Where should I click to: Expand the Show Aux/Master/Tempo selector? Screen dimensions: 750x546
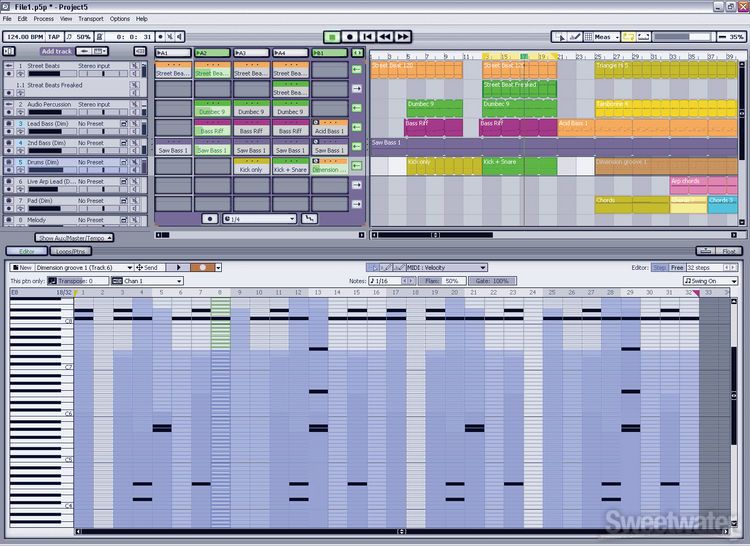tap(75, 237)
